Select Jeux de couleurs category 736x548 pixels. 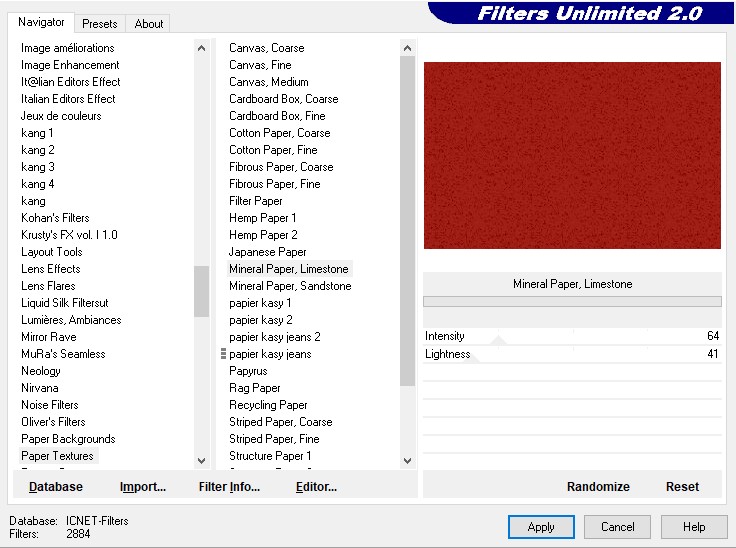[x=61, y=116]
